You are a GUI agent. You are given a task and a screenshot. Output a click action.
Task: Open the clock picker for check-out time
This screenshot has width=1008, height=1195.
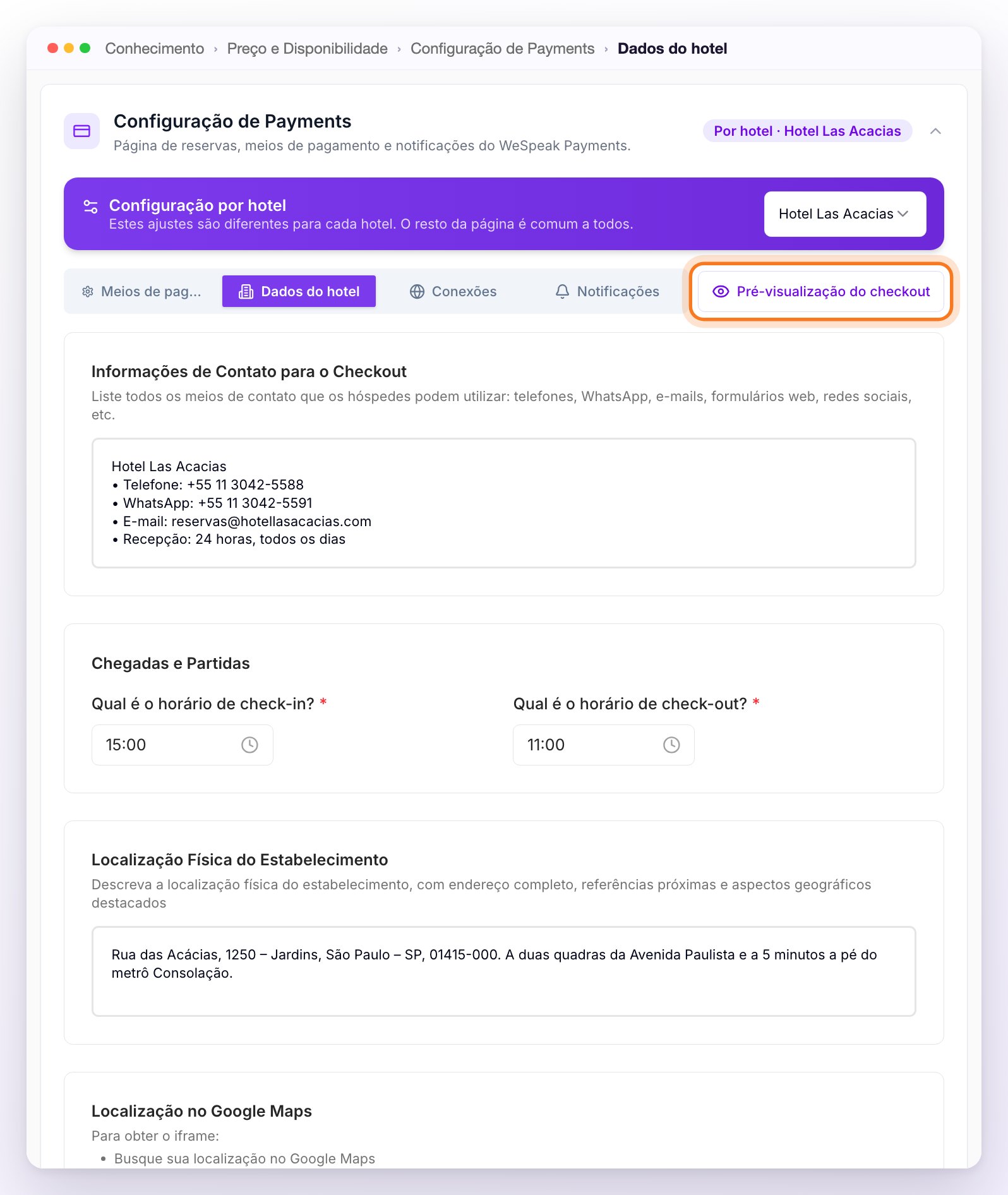coord(671,745)
